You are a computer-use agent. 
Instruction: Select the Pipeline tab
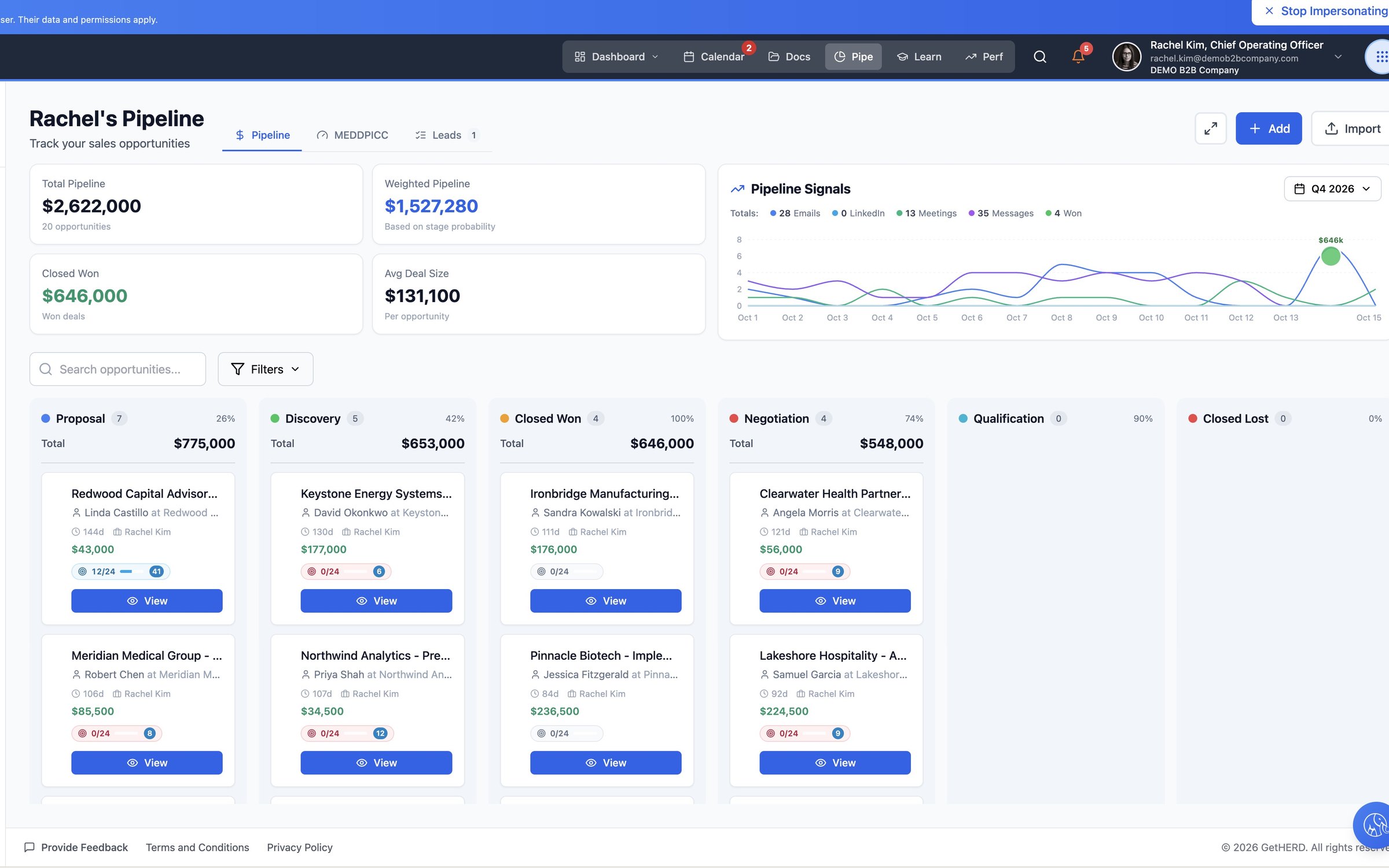[x=262, y=135]
